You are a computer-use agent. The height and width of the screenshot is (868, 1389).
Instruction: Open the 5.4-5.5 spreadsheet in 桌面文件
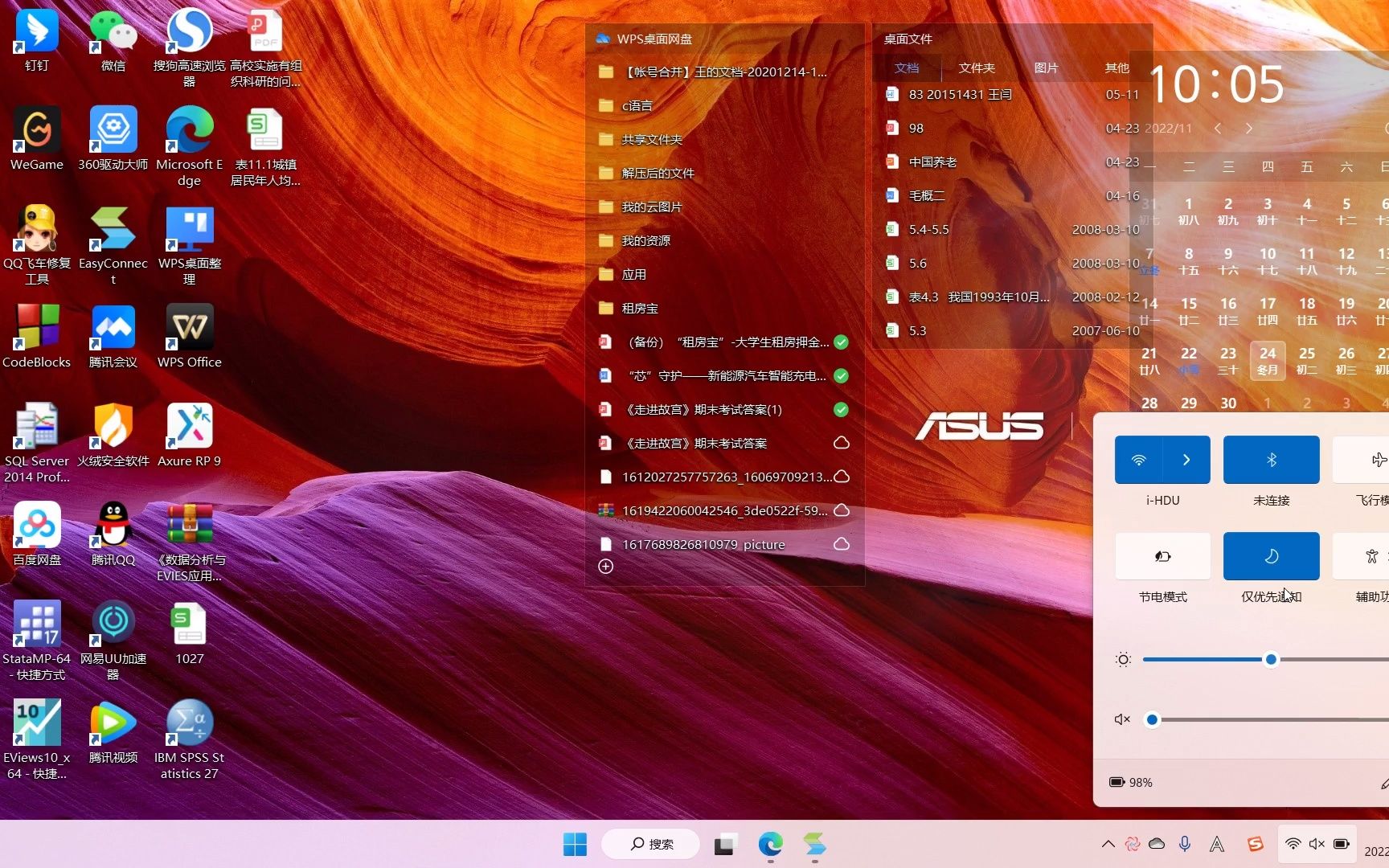1012,229
